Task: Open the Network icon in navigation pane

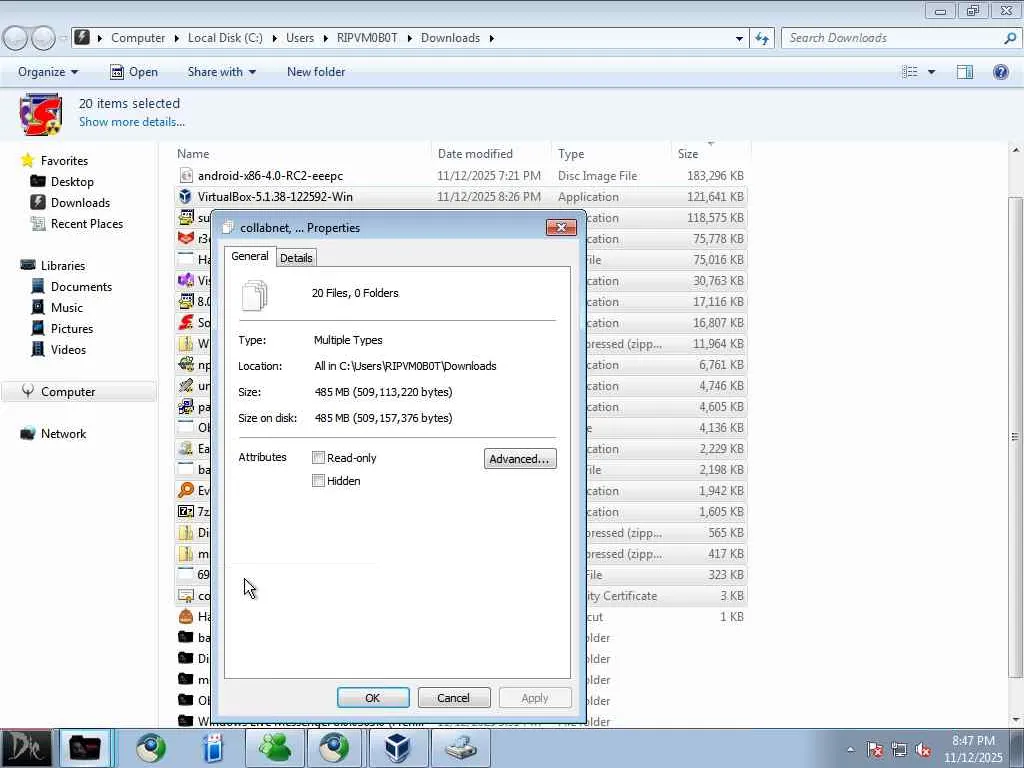Action: 27,434
